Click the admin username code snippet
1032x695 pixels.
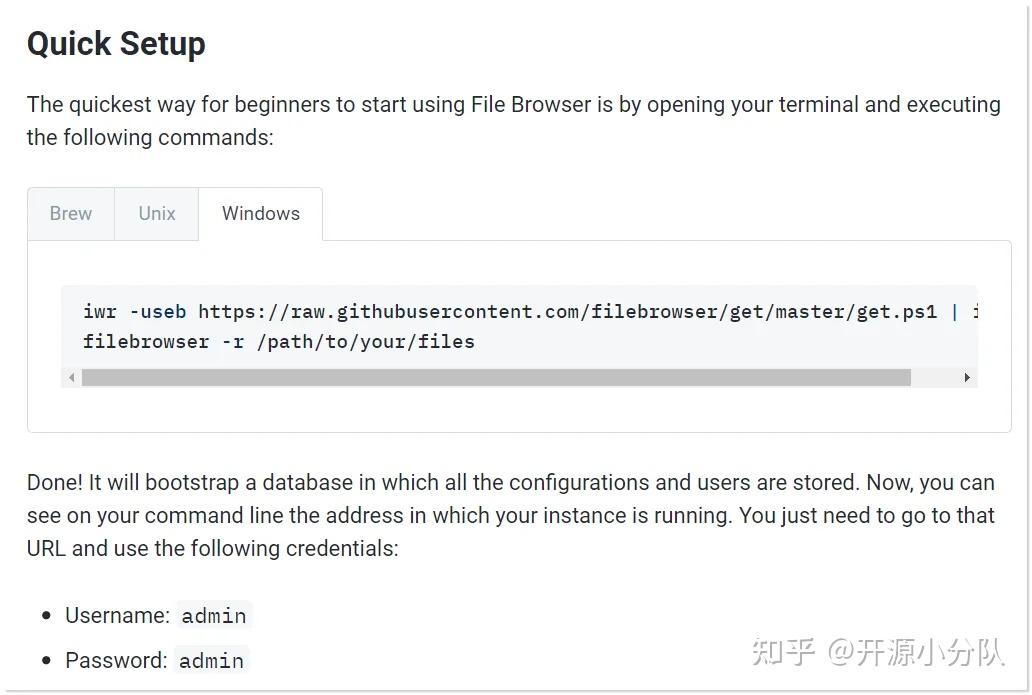coord(213,615)
